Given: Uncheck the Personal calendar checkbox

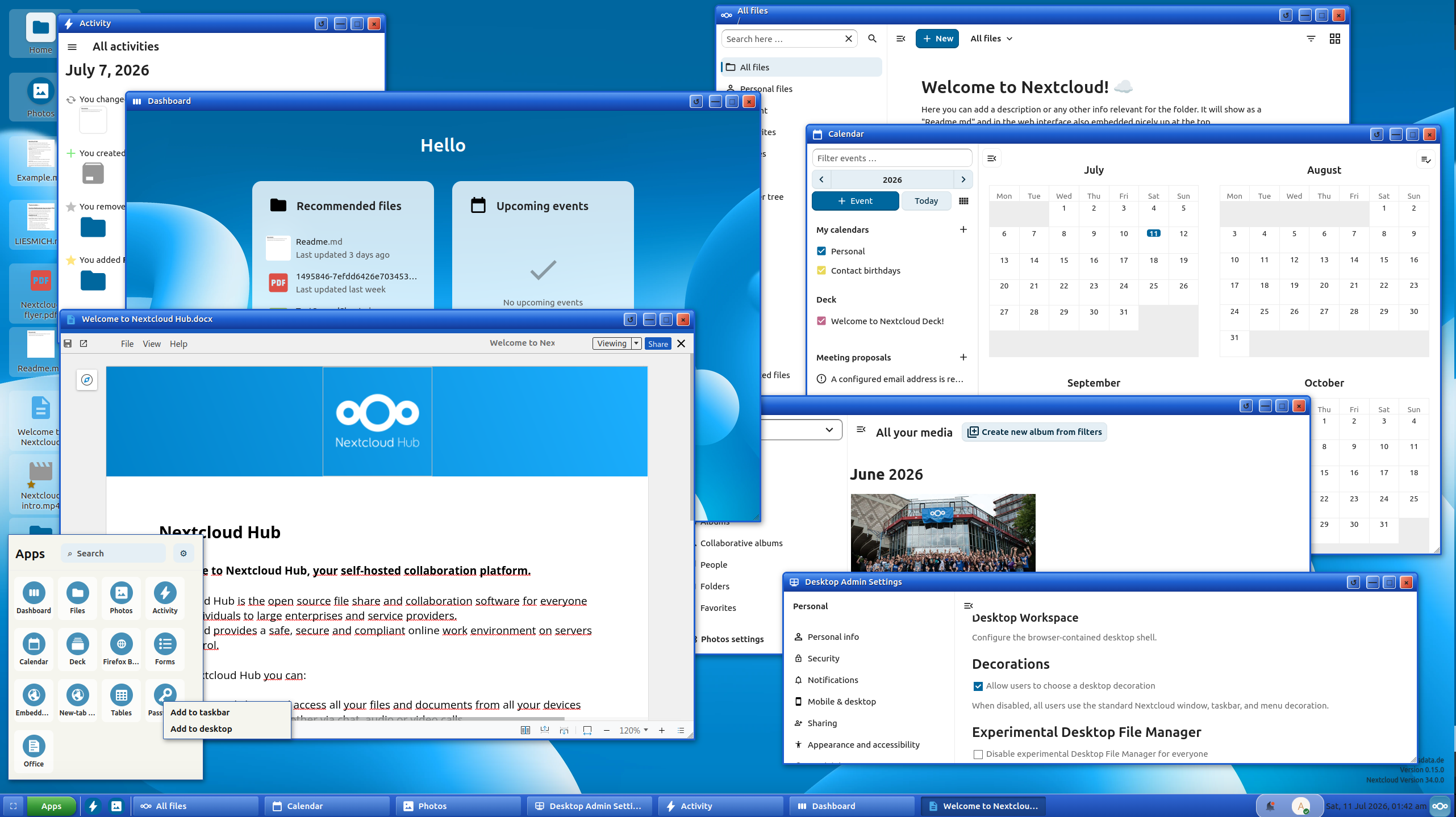Looking at the screenshot, I should (x=821, y=251).
